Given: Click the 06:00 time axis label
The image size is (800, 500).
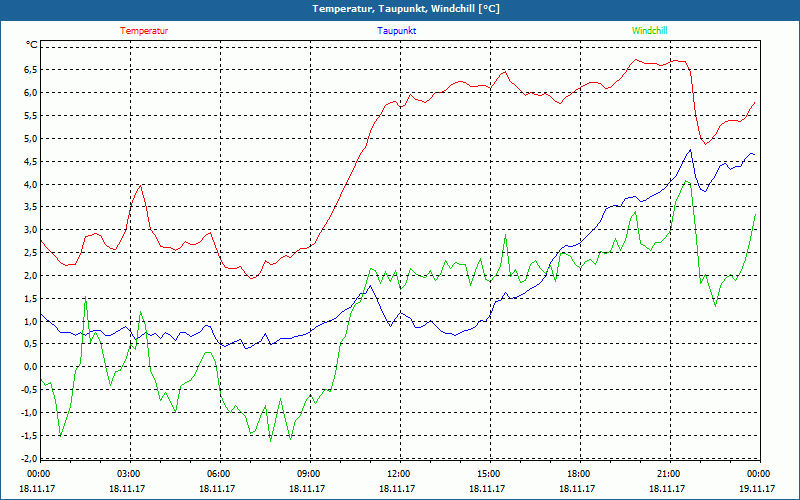Looking at the screenshot, I should [217, 474].
